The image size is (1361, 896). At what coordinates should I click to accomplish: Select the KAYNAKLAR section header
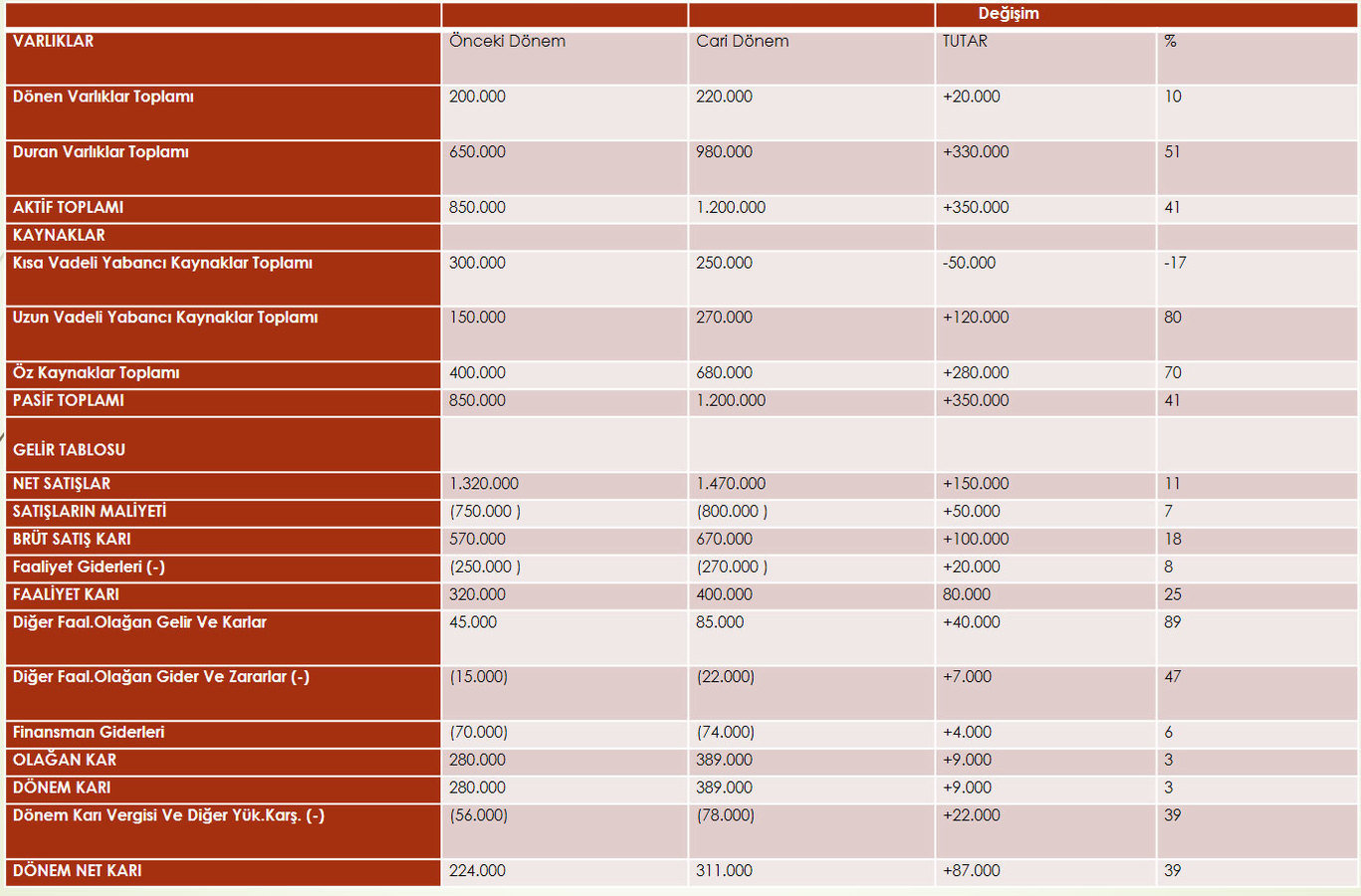coord(59,235)
